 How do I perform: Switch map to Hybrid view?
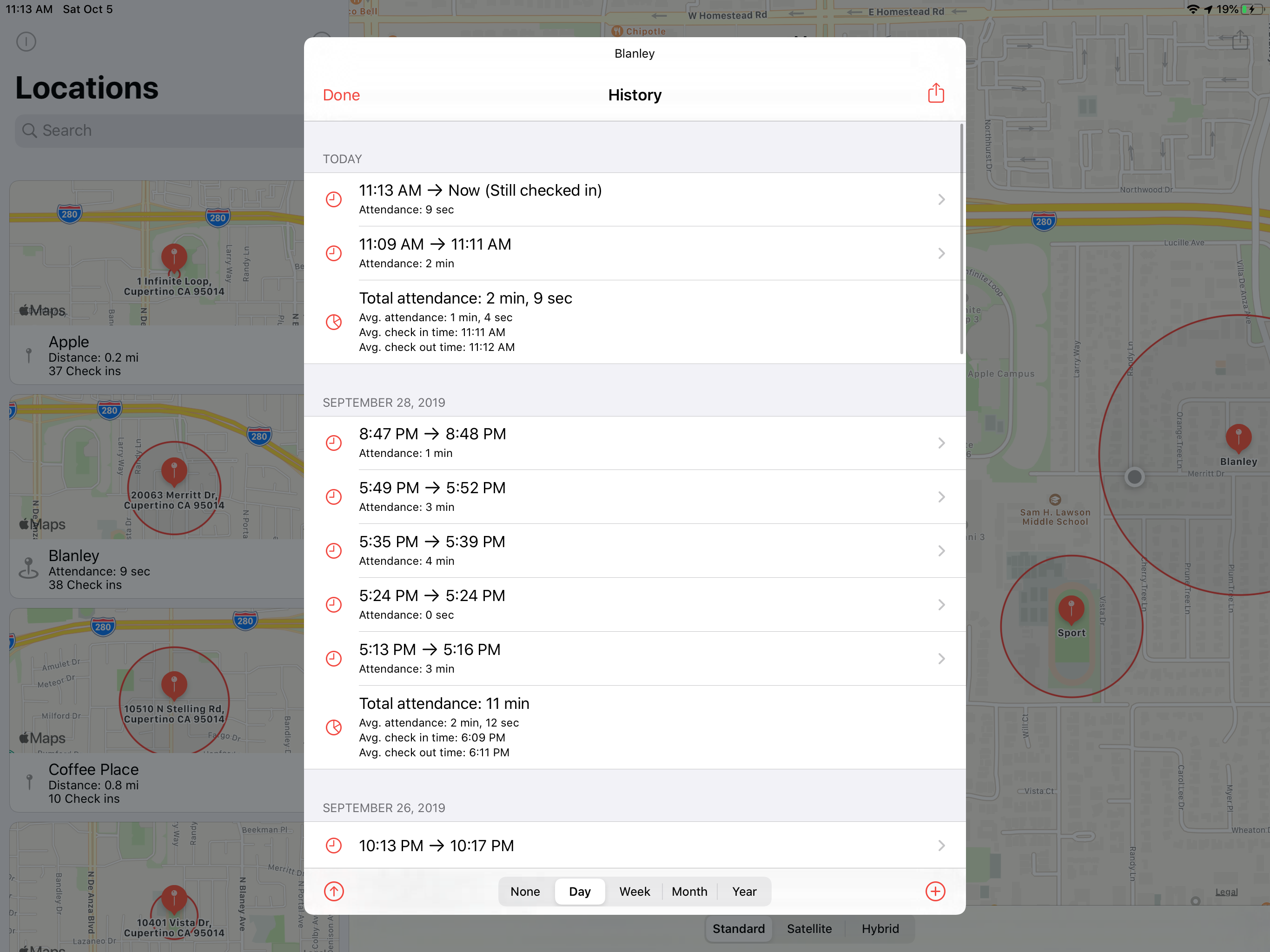[880, 928]
